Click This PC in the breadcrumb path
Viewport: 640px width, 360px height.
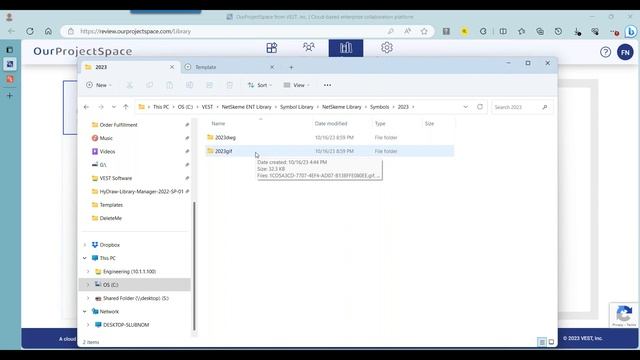tap(161, 107)
